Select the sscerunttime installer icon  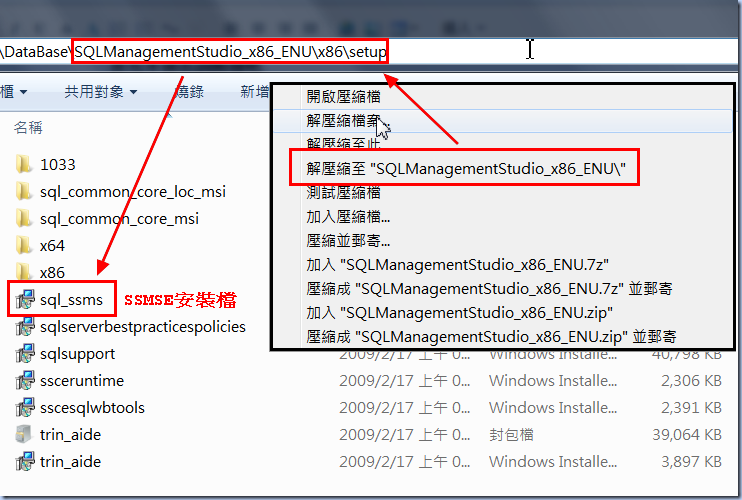(25, 380)
